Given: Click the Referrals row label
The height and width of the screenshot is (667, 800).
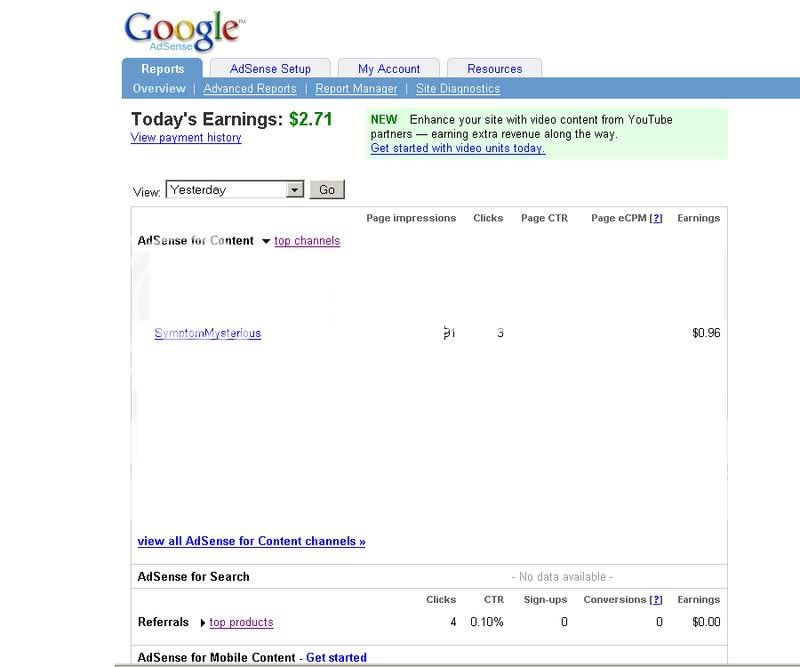Looking at the screenshot, I should point(163,622).
